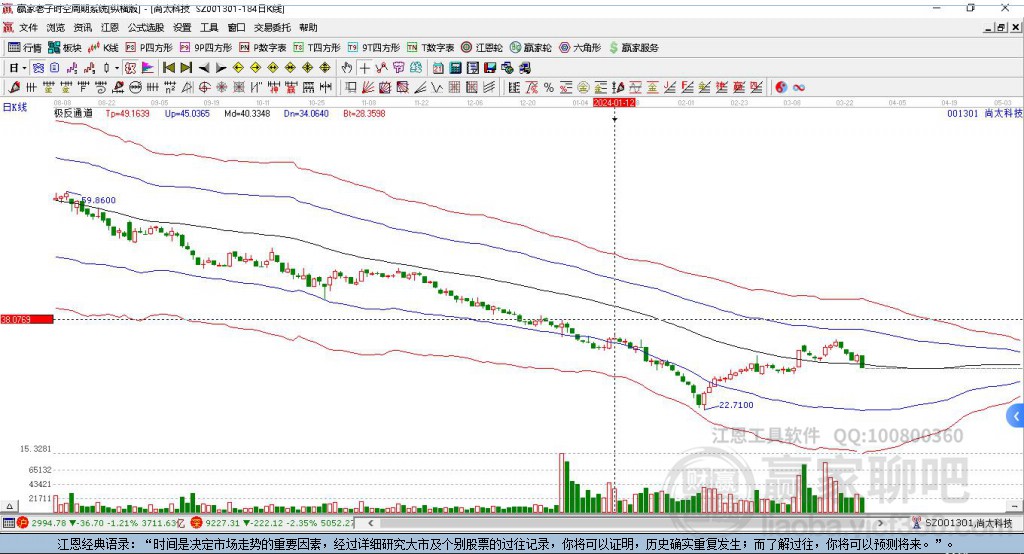Click the n-squared grid tool icon
The image size is (1024, 554).
pyautogui.click(x=170, y=88)
